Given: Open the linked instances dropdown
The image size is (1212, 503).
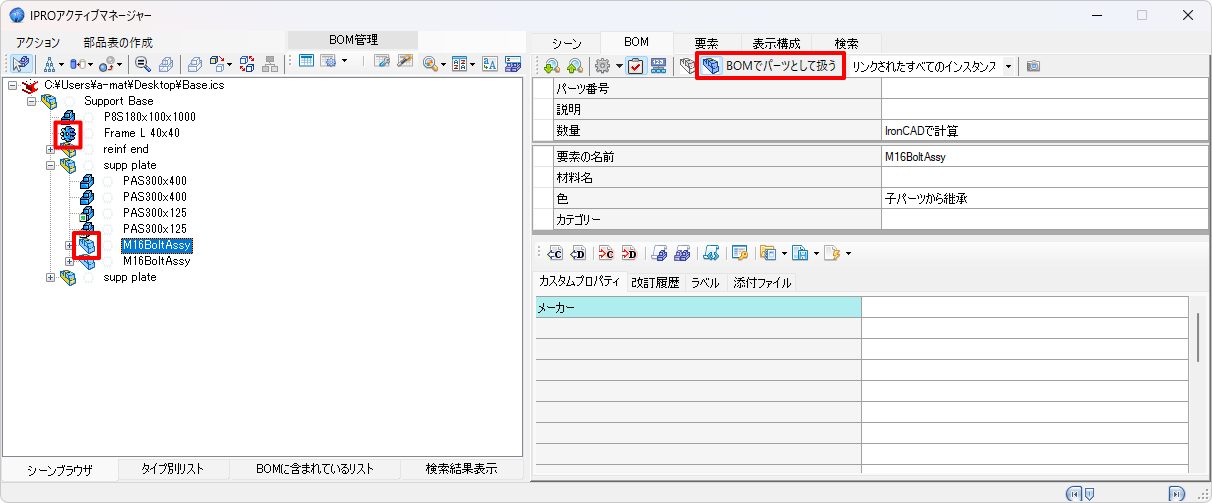Looking at the screenshot, I should pyautogui.click(x=1008, y=66).
